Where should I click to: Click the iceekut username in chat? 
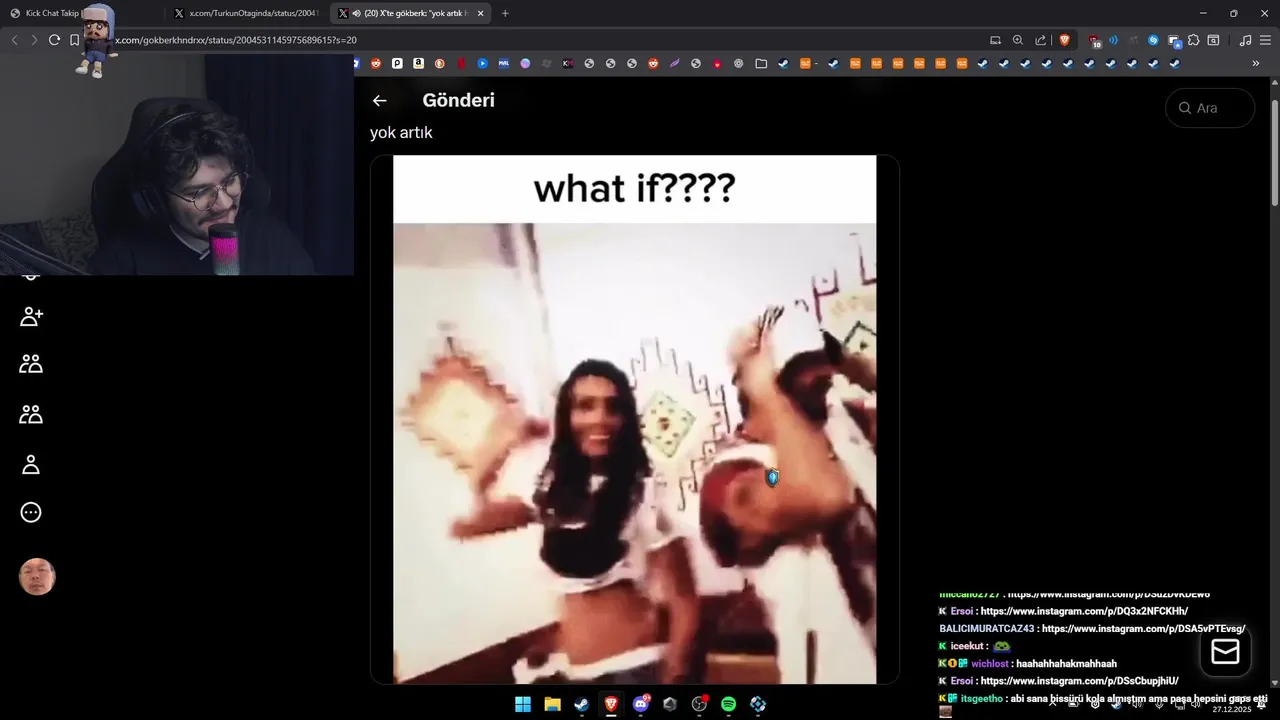tap(967, 647)
